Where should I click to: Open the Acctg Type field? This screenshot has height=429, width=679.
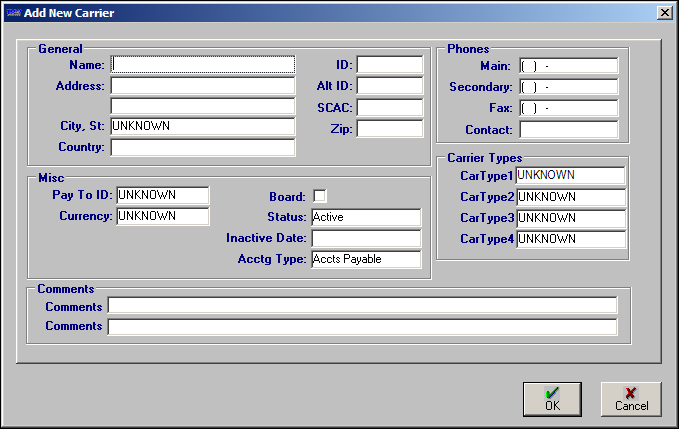tap(365, 259)
